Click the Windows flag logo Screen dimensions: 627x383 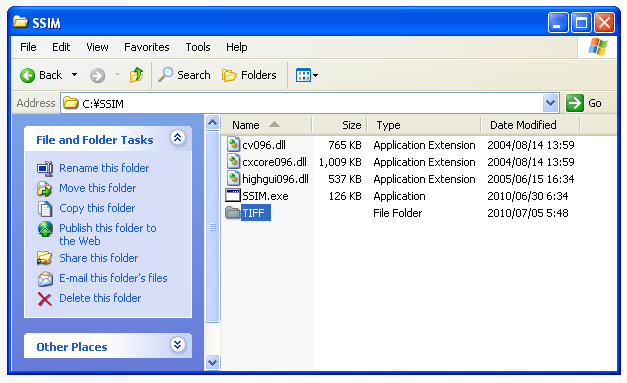[x=598, y=47]
